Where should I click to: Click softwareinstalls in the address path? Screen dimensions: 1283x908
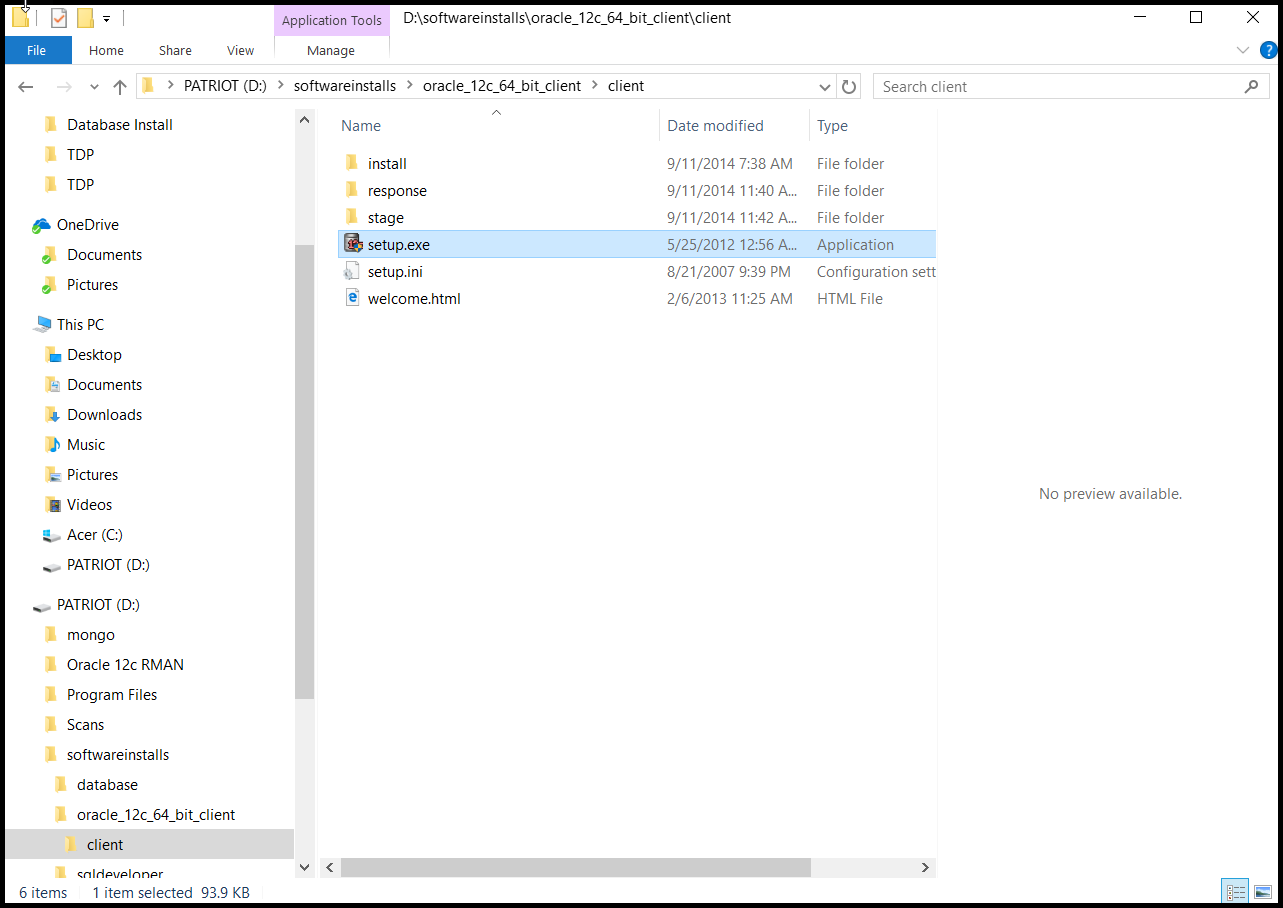coord(344,86)
